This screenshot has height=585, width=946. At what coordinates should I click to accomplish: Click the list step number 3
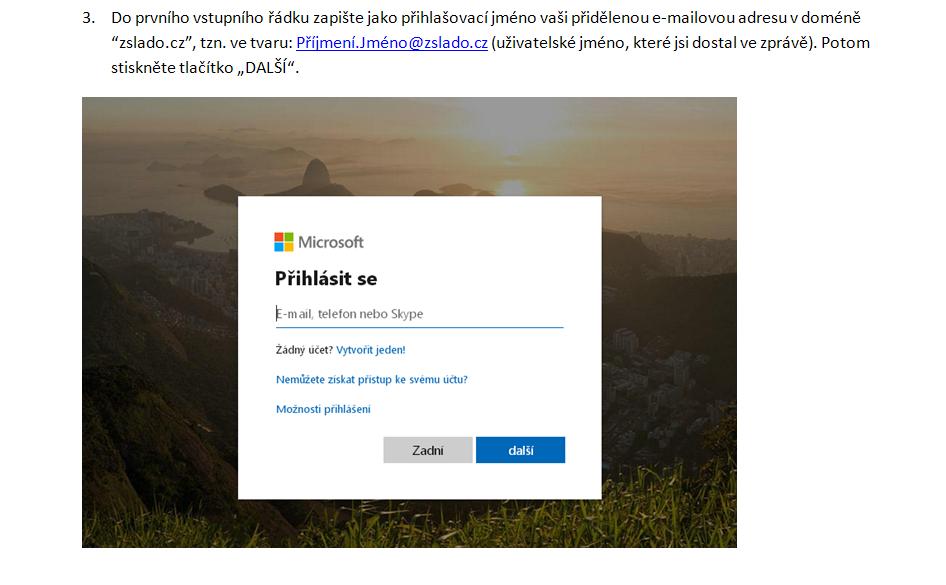coord(88,18)
